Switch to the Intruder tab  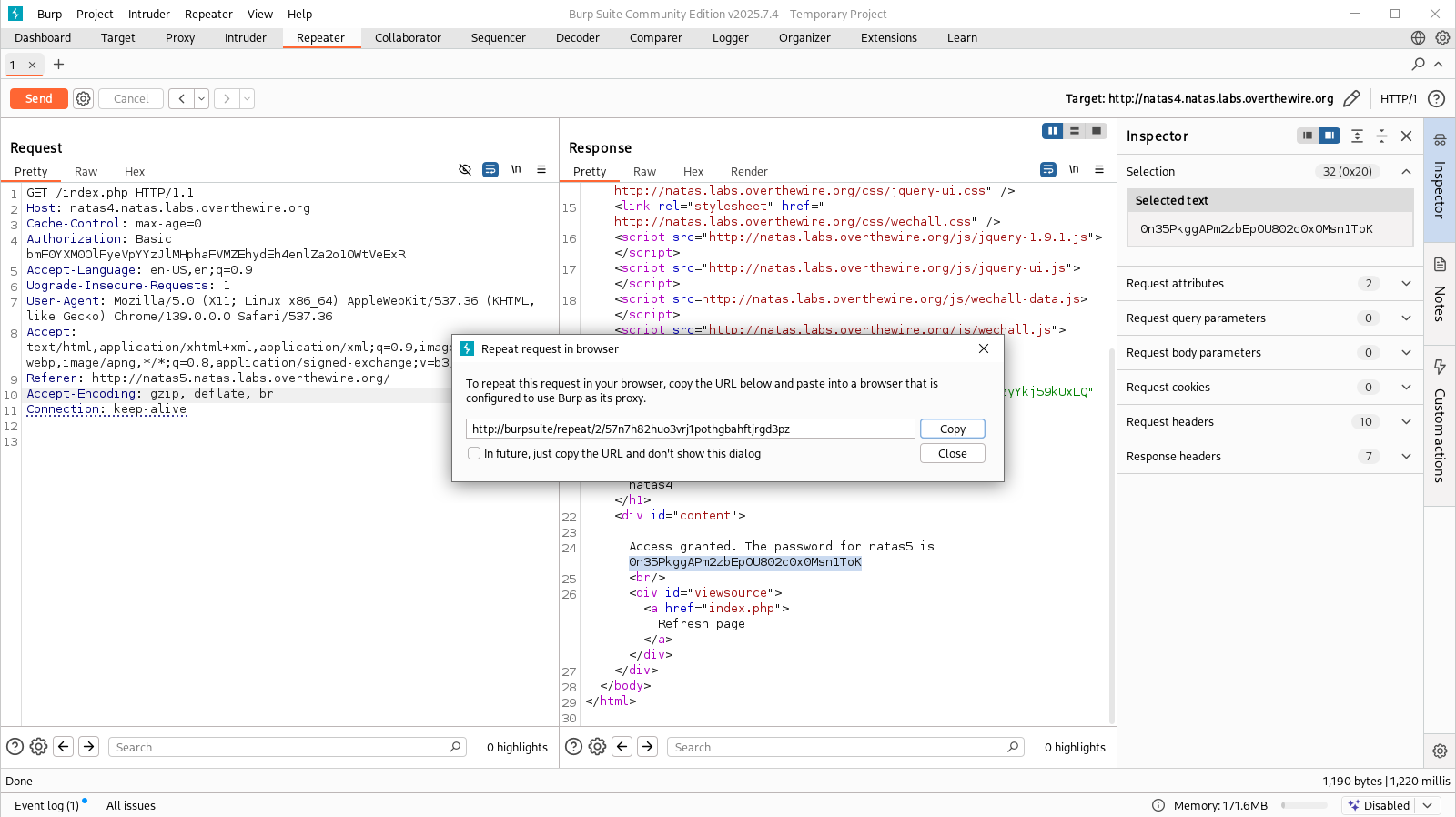click(246, 37)
